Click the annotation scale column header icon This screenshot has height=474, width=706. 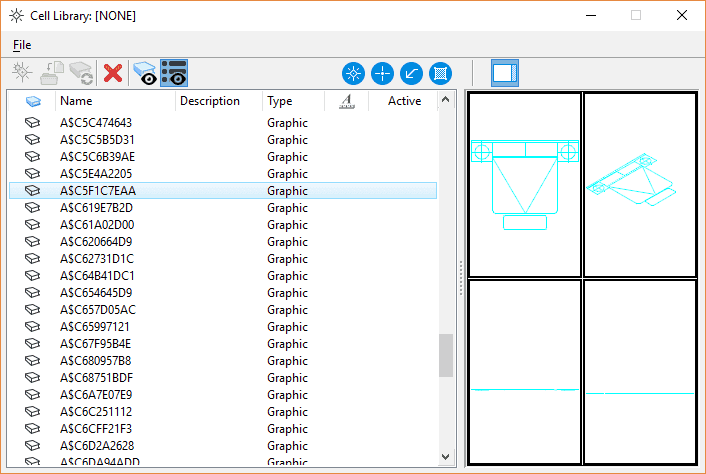[x=346, y=101]
